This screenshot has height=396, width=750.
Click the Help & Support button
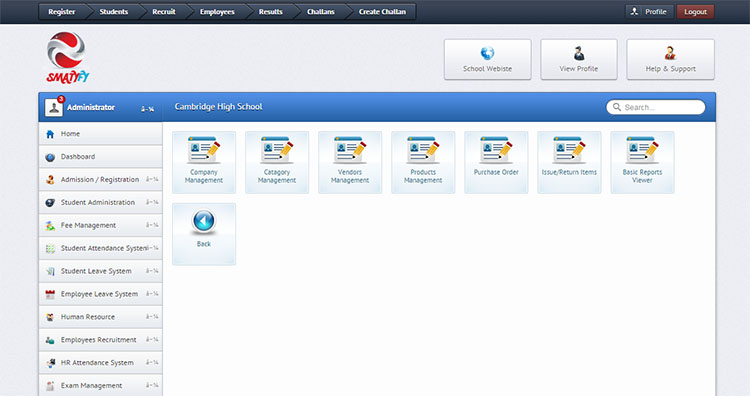click(671, 59)
